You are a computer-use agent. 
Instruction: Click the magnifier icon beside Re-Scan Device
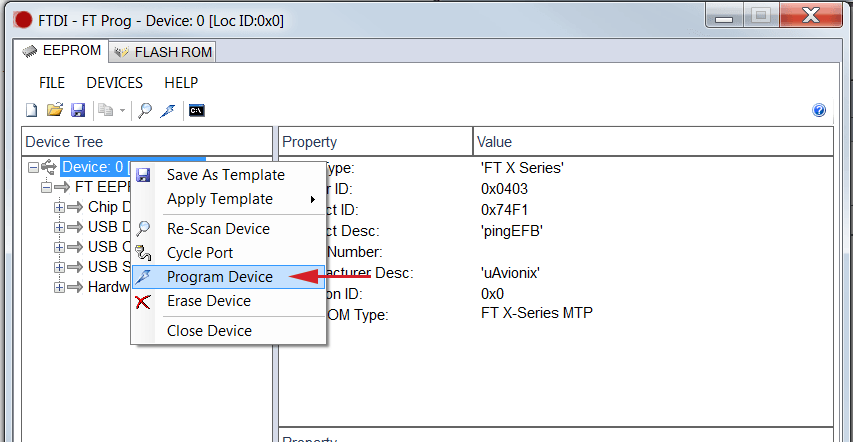(x=143, y=229)
